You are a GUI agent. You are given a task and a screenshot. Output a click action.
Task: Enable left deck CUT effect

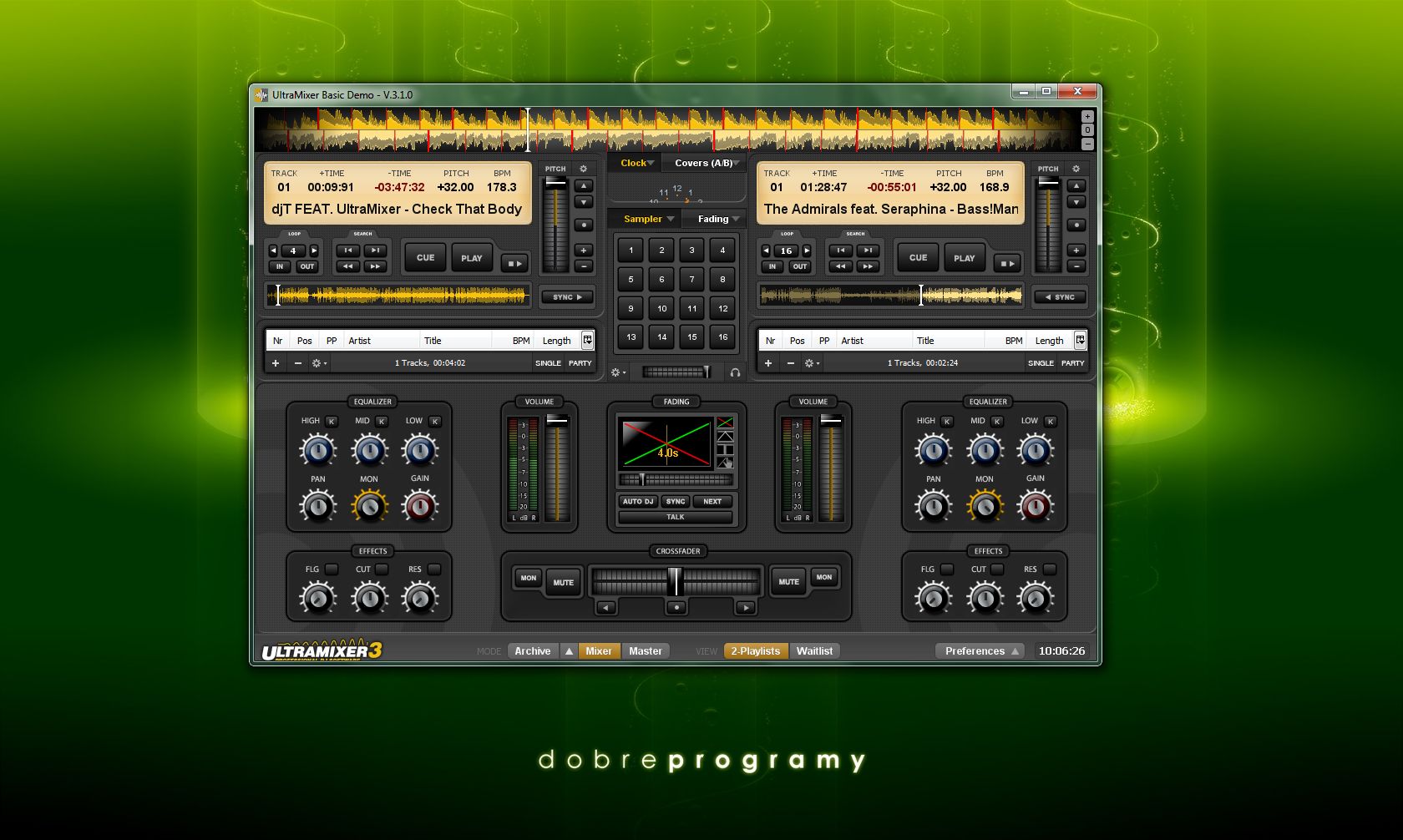pyautogui.click(x=382, y=569)
